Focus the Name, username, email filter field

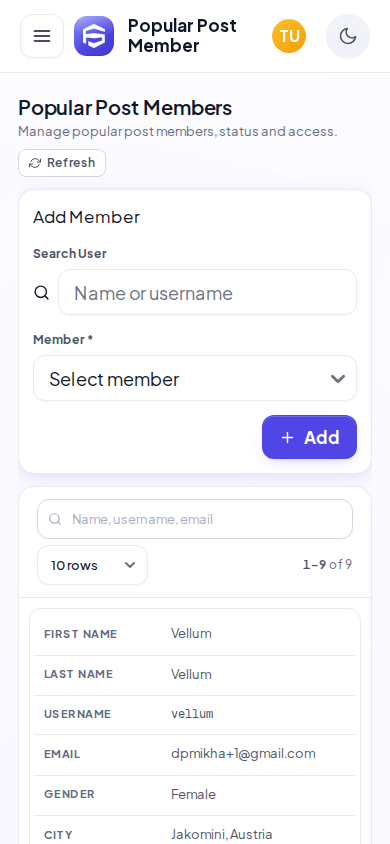click(195, 519)
